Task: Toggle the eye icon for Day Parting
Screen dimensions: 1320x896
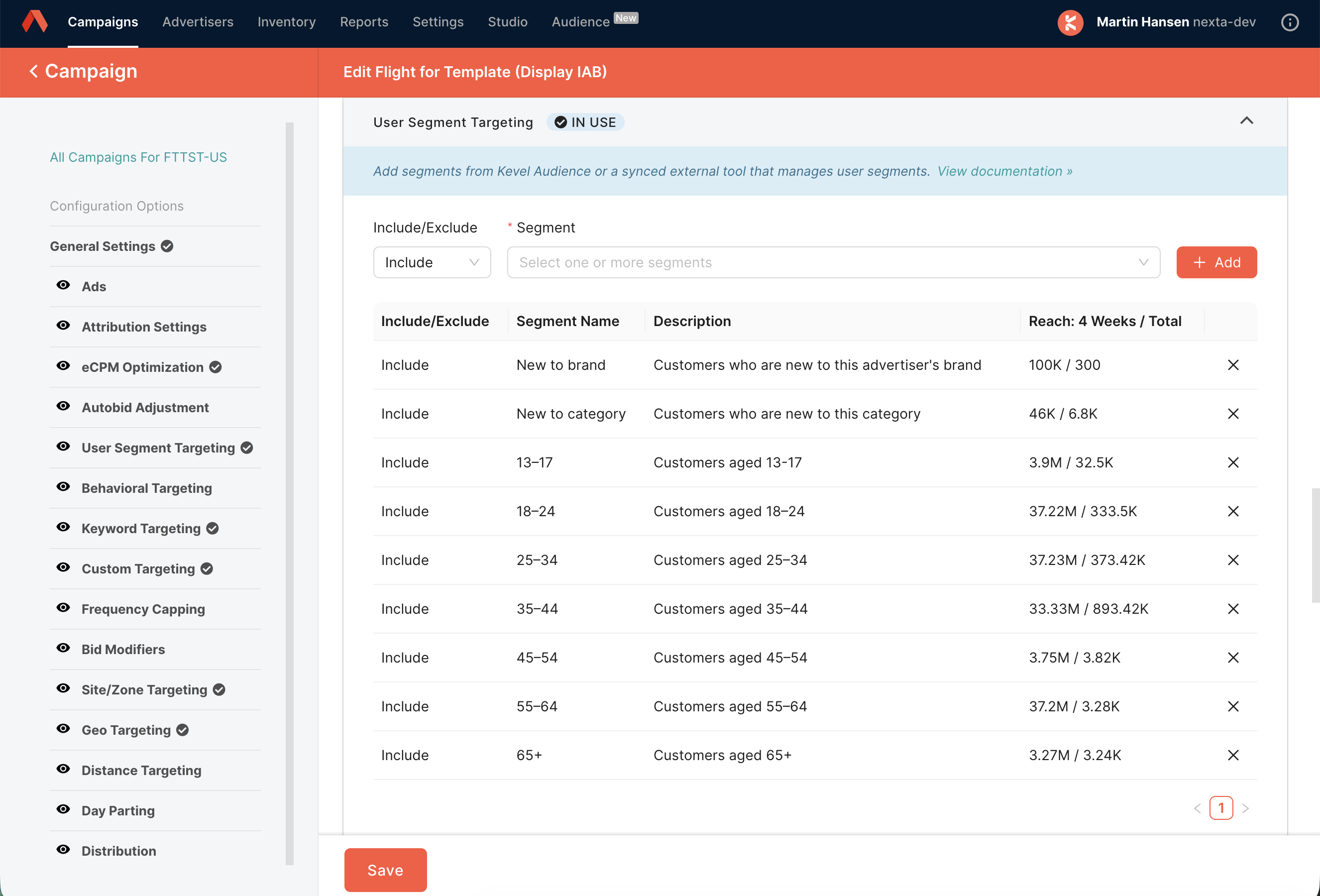Action: [64, 809]
